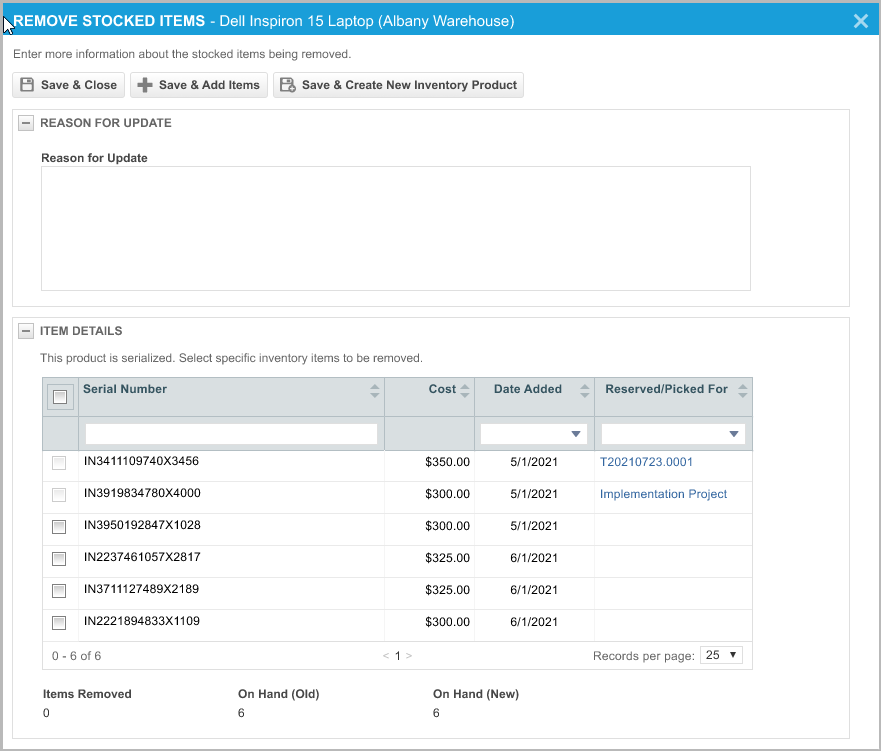Go to next page arrow
Image resolution: width=881 pixels, height=751 pixels.
pos(409,656)
